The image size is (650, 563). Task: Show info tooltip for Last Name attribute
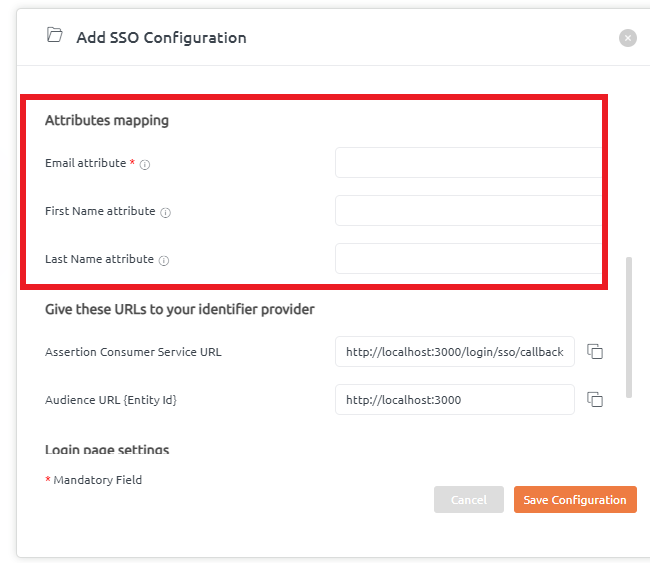pyautogui.click(x=164, y=260)
